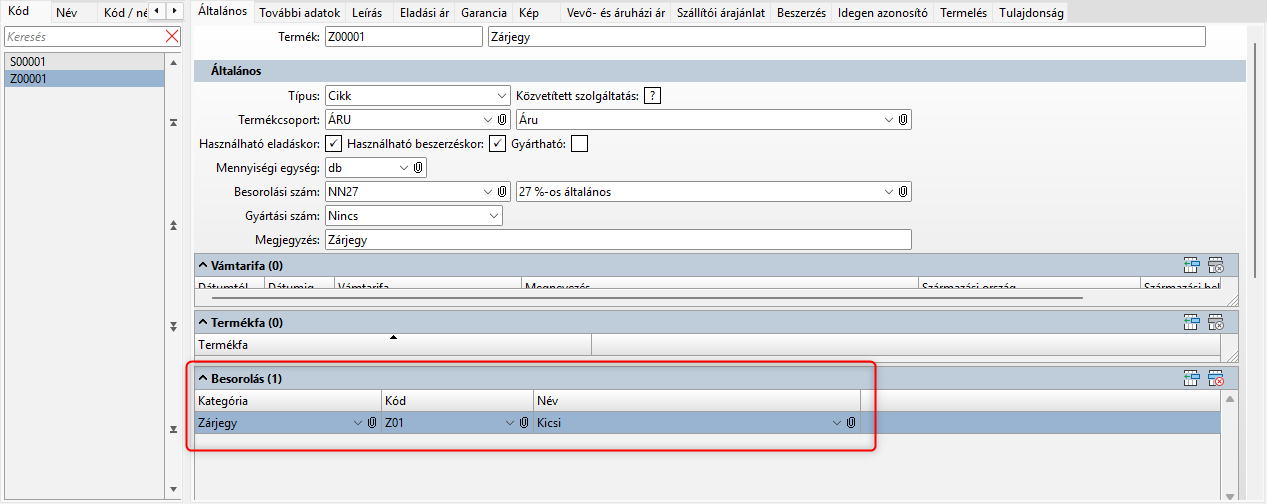Image resolution: width=1267 pixels, height=504 pixels.
Task: Select product S00001 in the list
Action: click(x=82, y=62)
